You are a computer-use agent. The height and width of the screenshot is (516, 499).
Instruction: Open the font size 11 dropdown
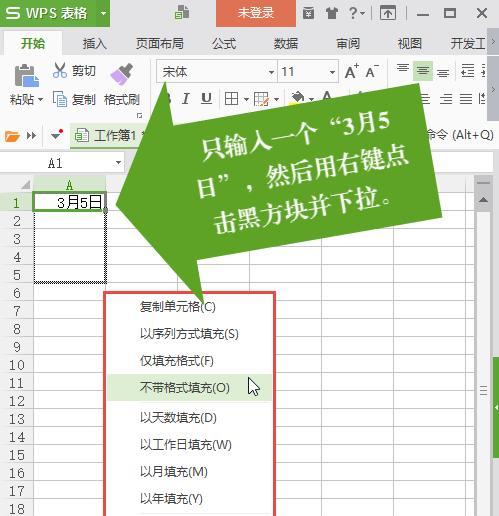pyautogui.click(x=332, y=72)
